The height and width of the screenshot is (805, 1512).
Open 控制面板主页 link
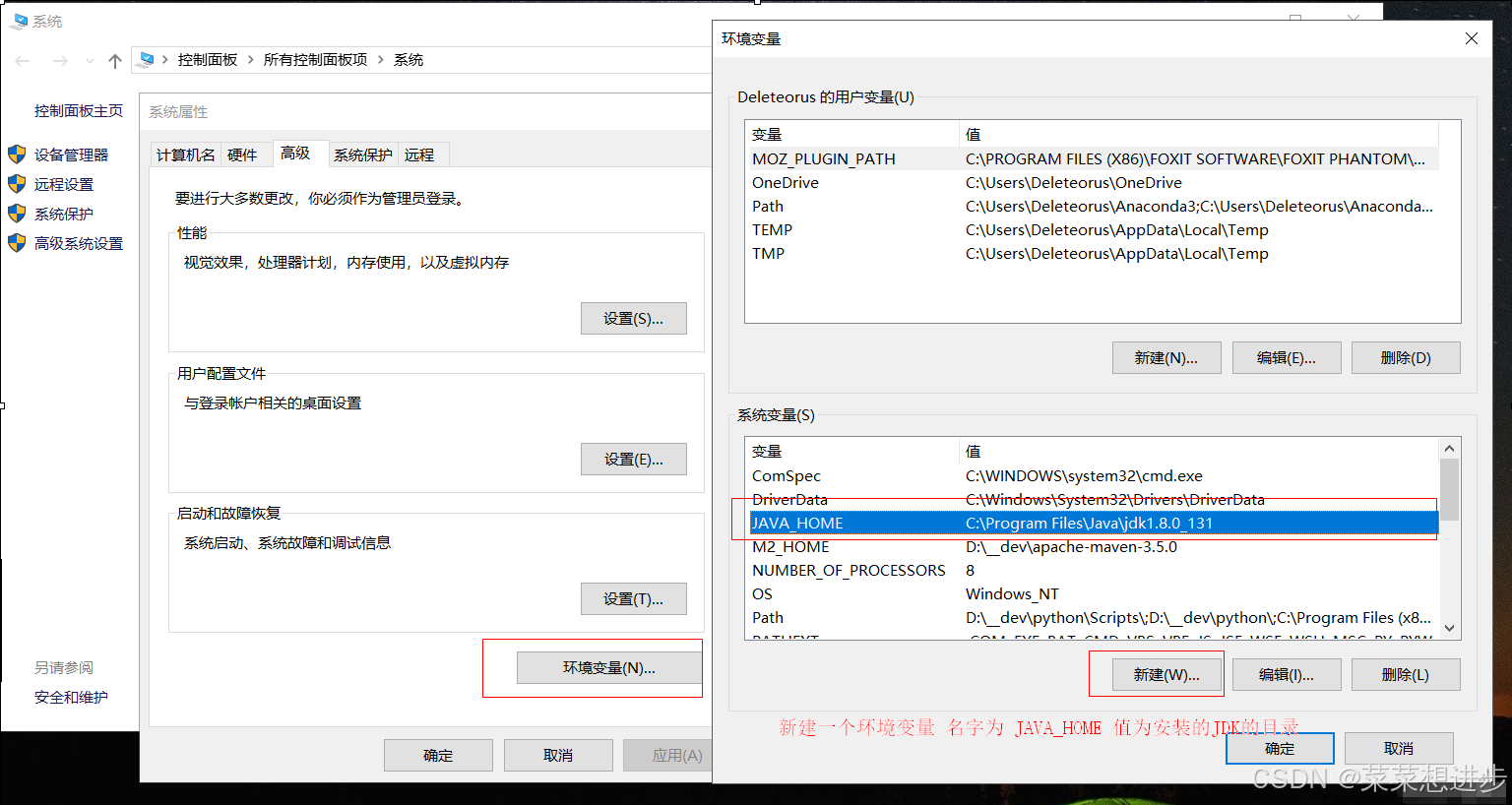[x=79, y=110]
